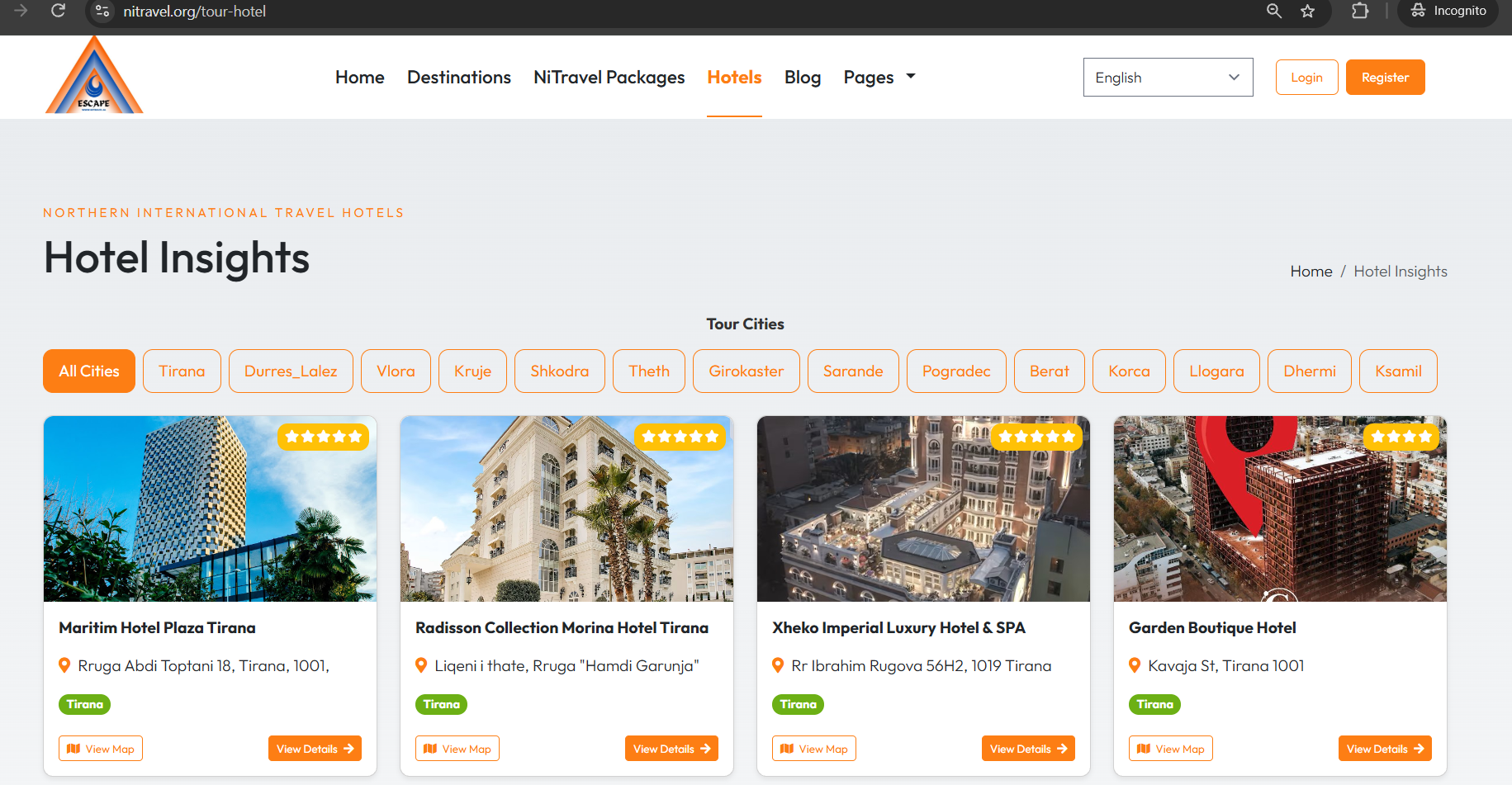The height and width of the screenshot is (785, 1512).
Task: Select All Cities filter
Action: 89,371
